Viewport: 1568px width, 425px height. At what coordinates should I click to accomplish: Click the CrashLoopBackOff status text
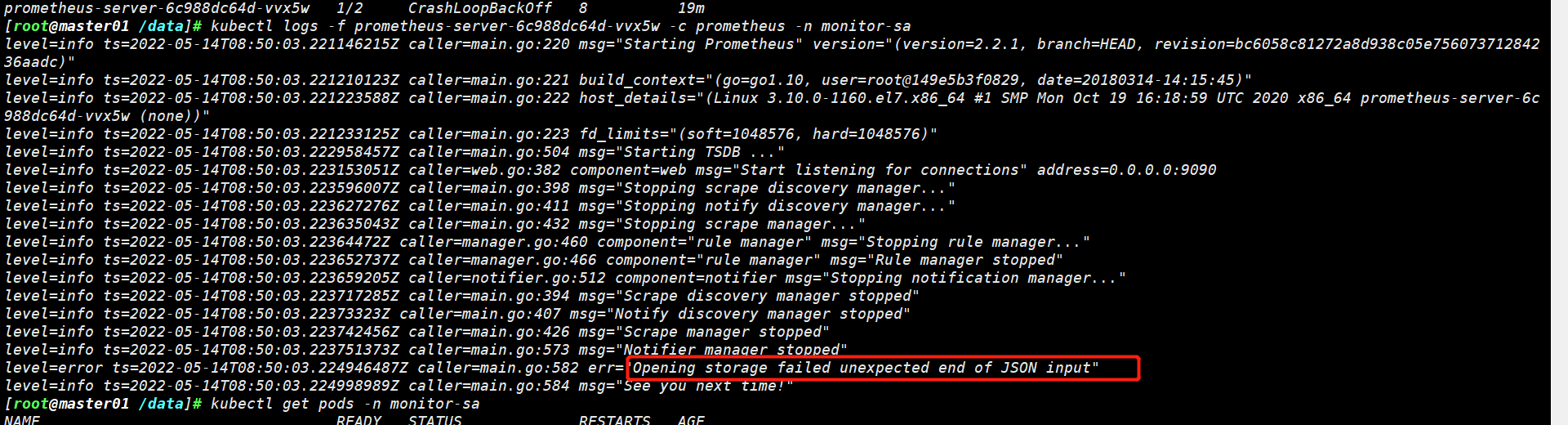click(479, 8)
